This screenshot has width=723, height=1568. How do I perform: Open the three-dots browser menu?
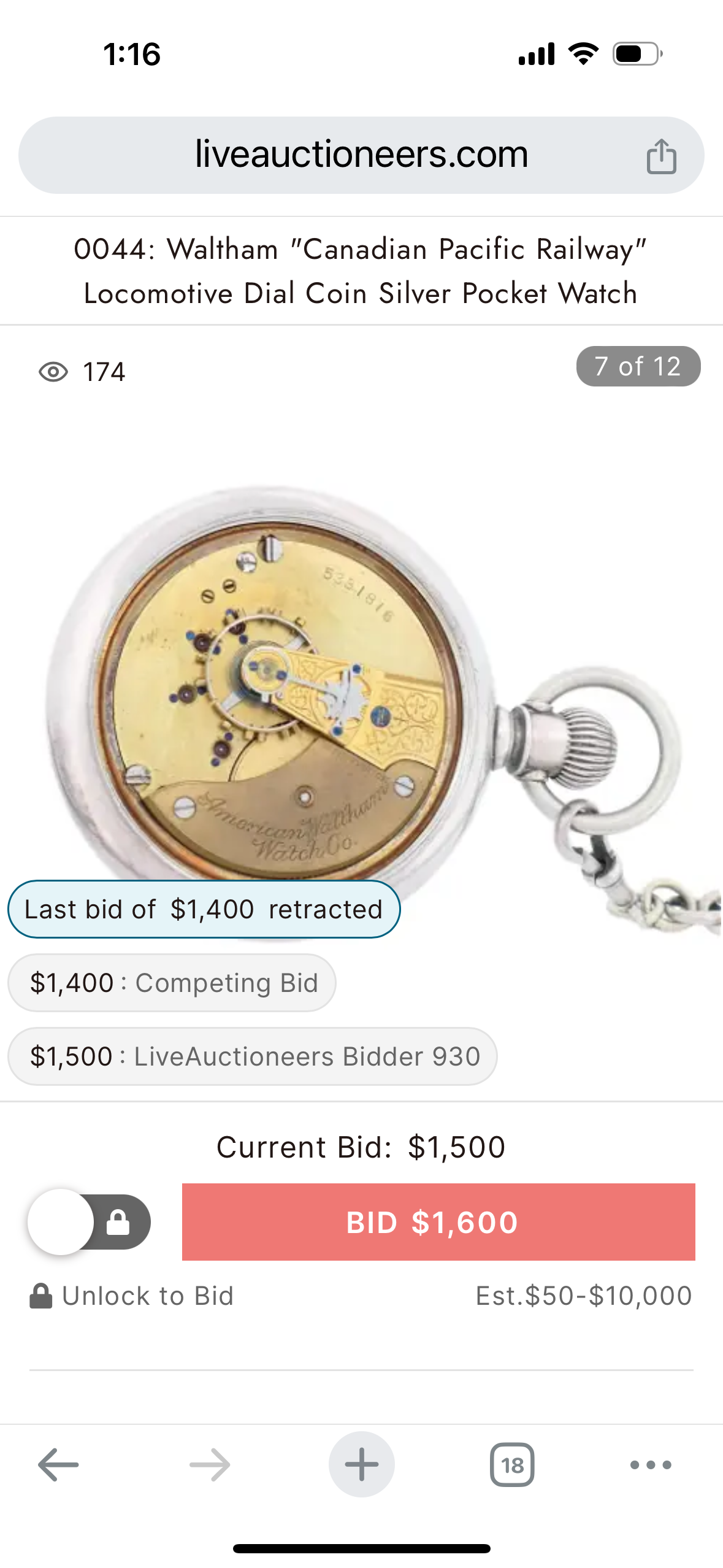[x=651, y=1464]
